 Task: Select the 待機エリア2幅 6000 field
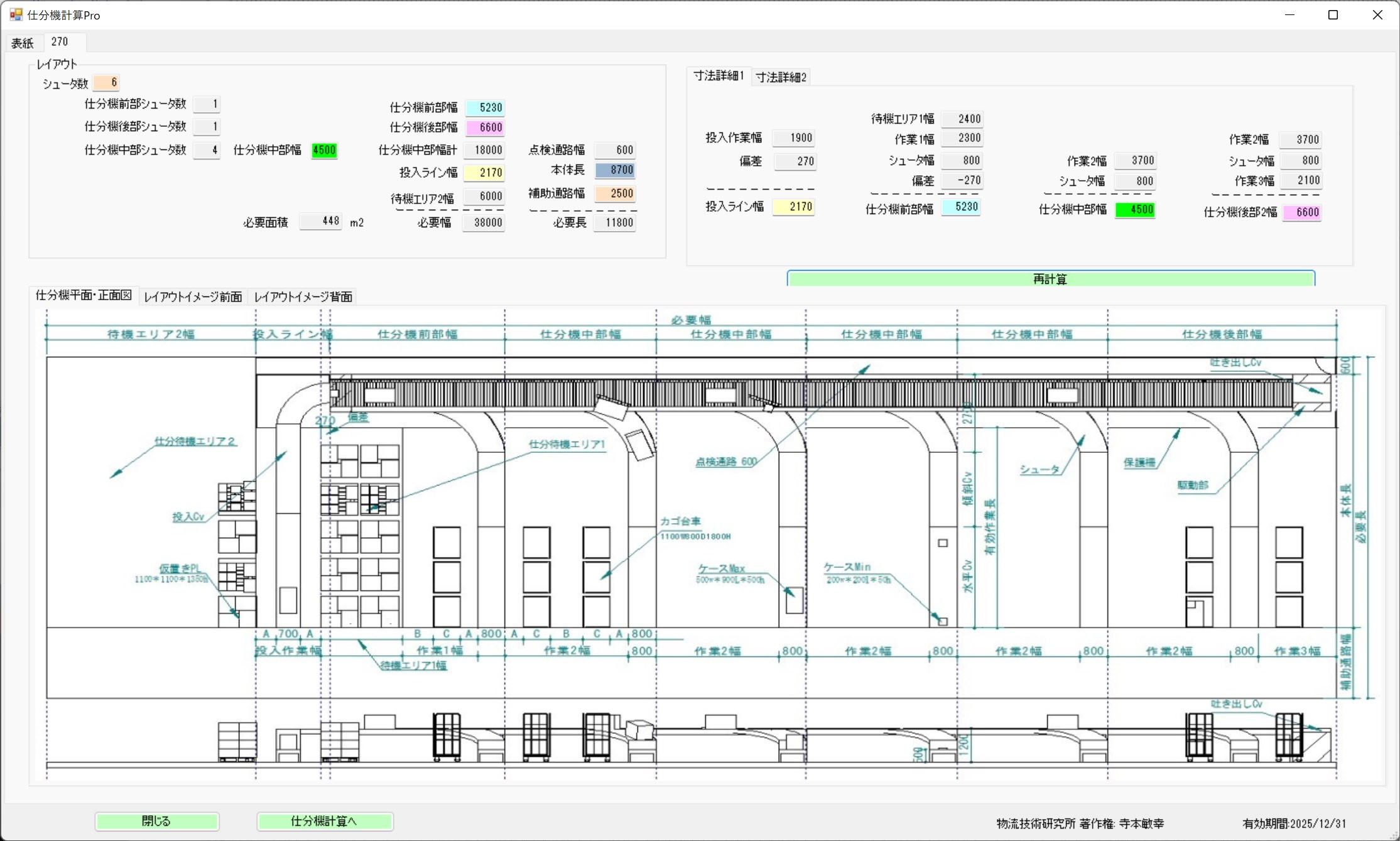[484, 197]
